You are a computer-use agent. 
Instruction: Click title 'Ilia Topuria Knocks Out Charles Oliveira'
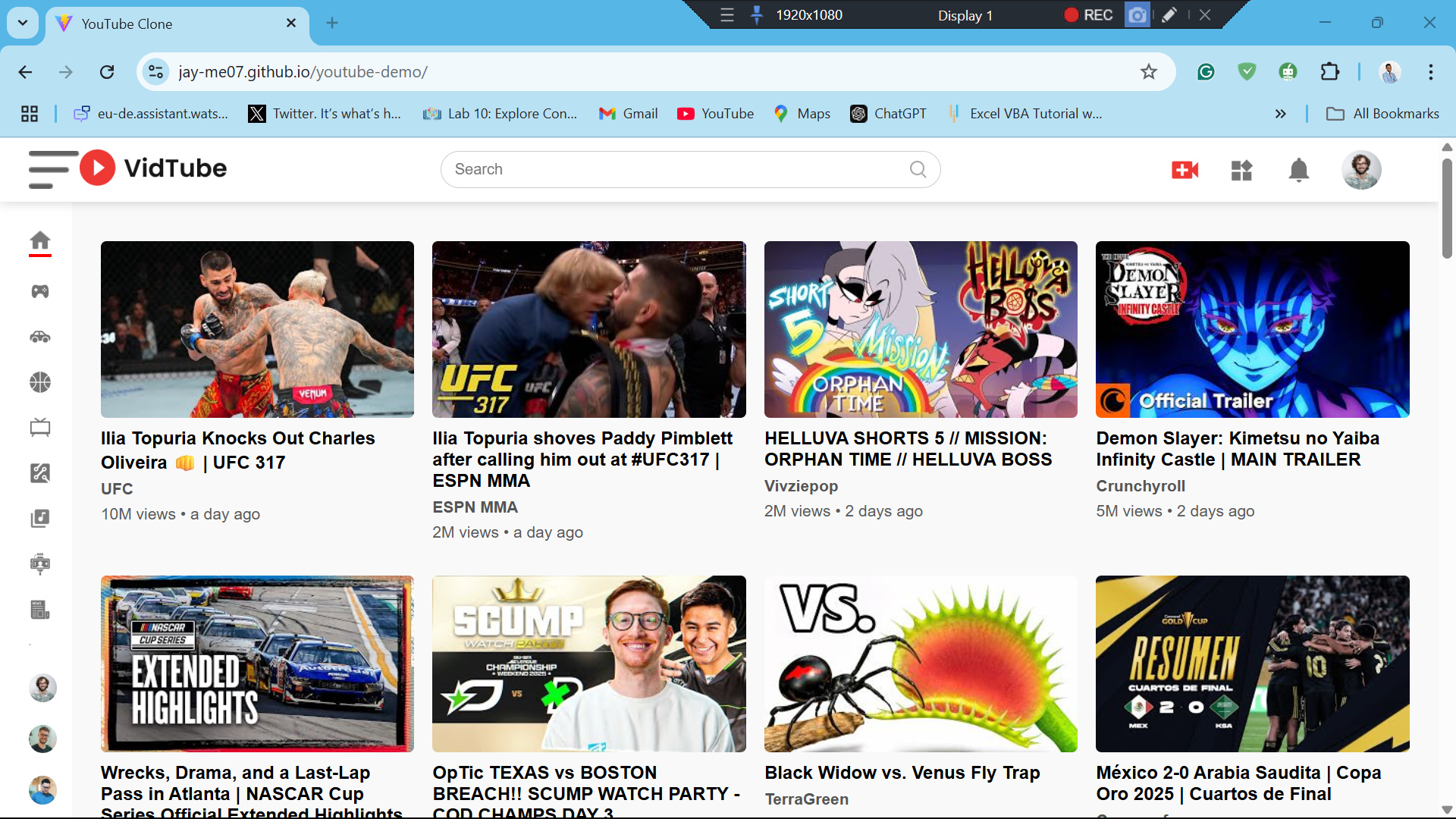pos(237,450)
